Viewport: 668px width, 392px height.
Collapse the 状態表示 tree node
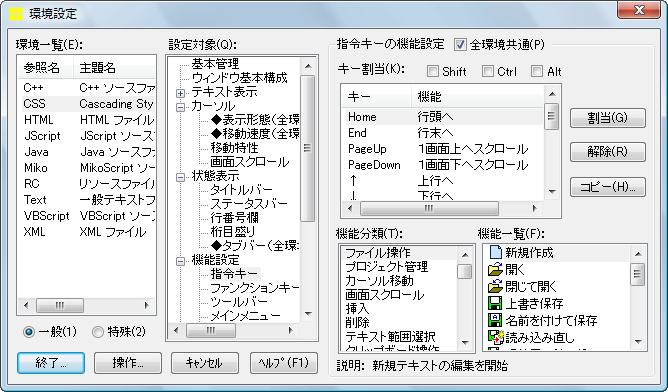click(x=181, y=177)
